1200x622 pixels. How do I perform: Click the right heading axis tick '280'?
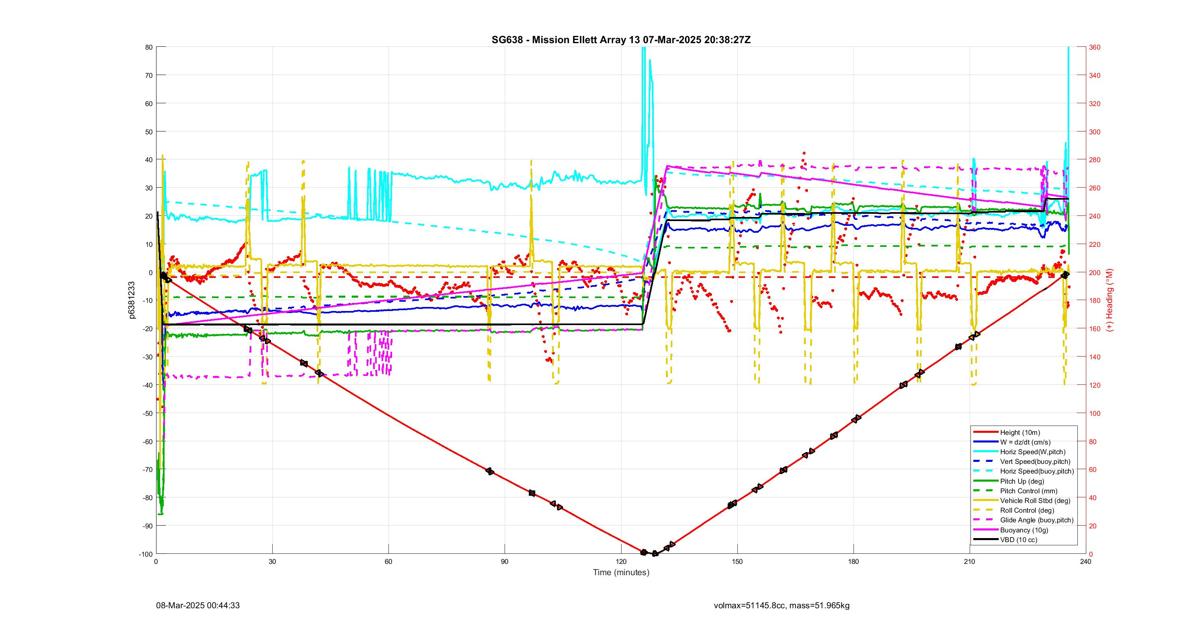[1095, 159]
